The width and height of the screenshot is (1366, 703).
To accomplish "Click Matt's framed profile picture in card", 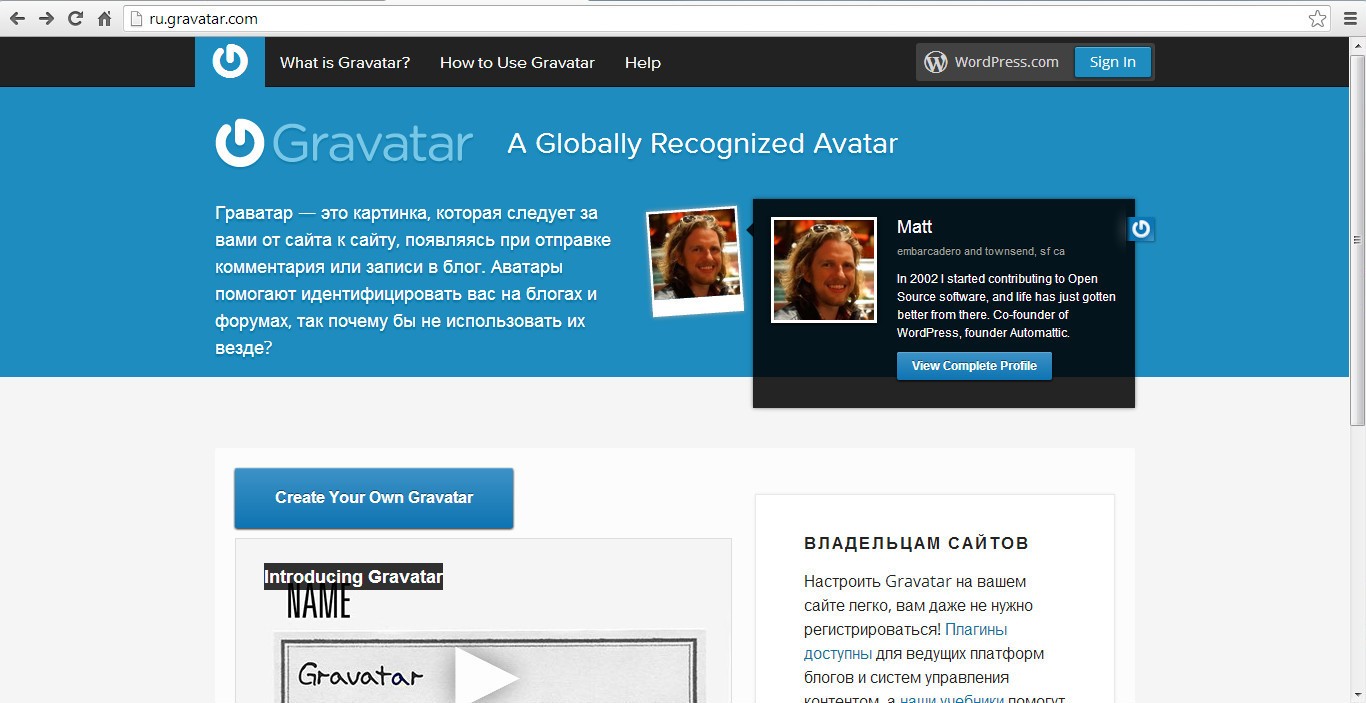I will (x=824, y=270).
